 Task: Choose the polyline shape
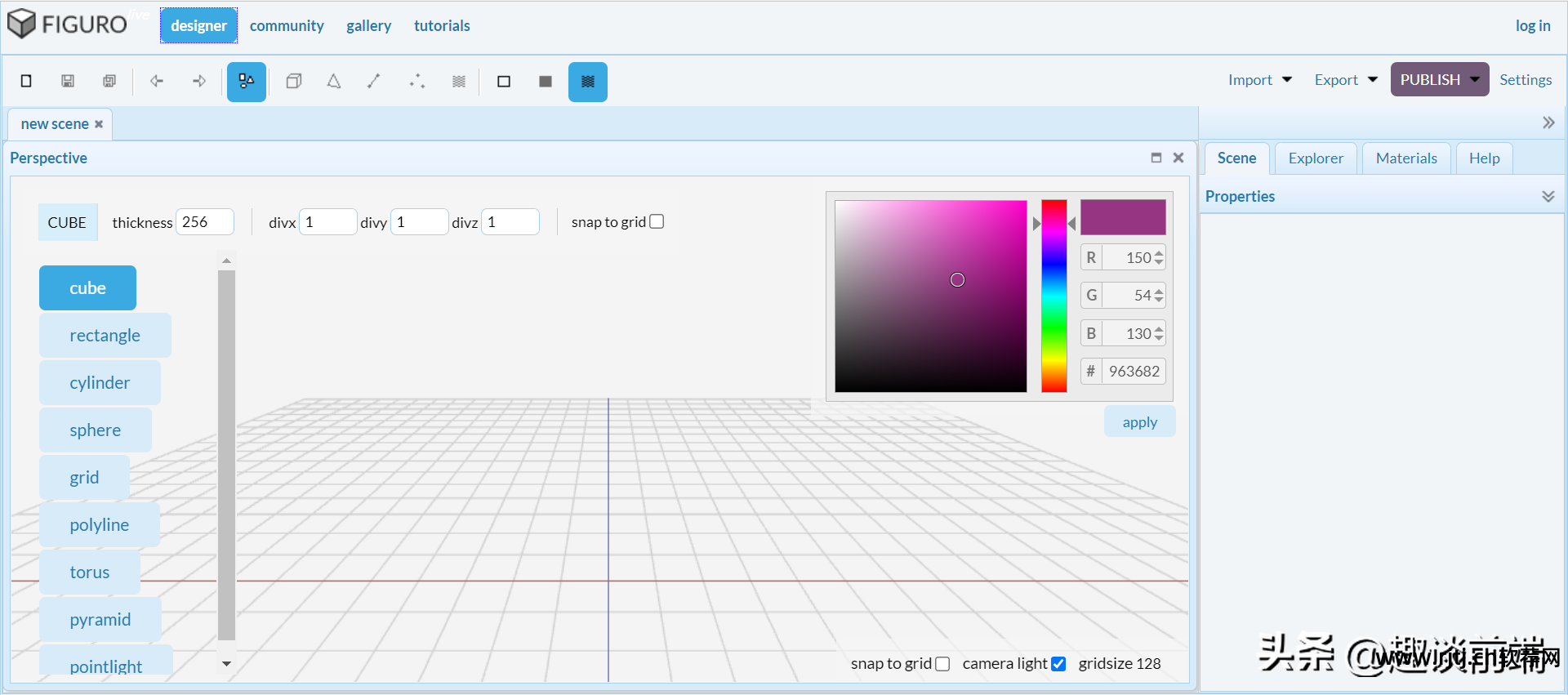pyautogui.click(x=100, y=524)
